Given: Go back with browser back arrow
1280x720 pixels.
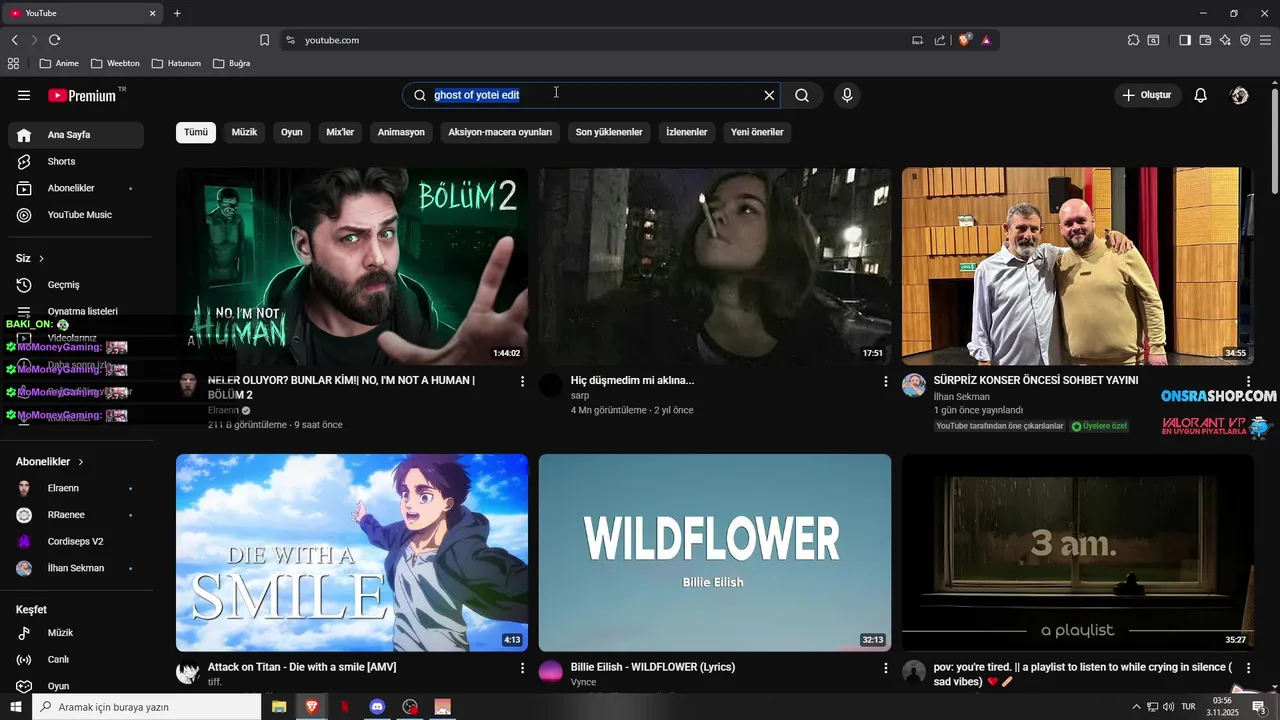Looking at the screenshot, I should coord(15,40).
